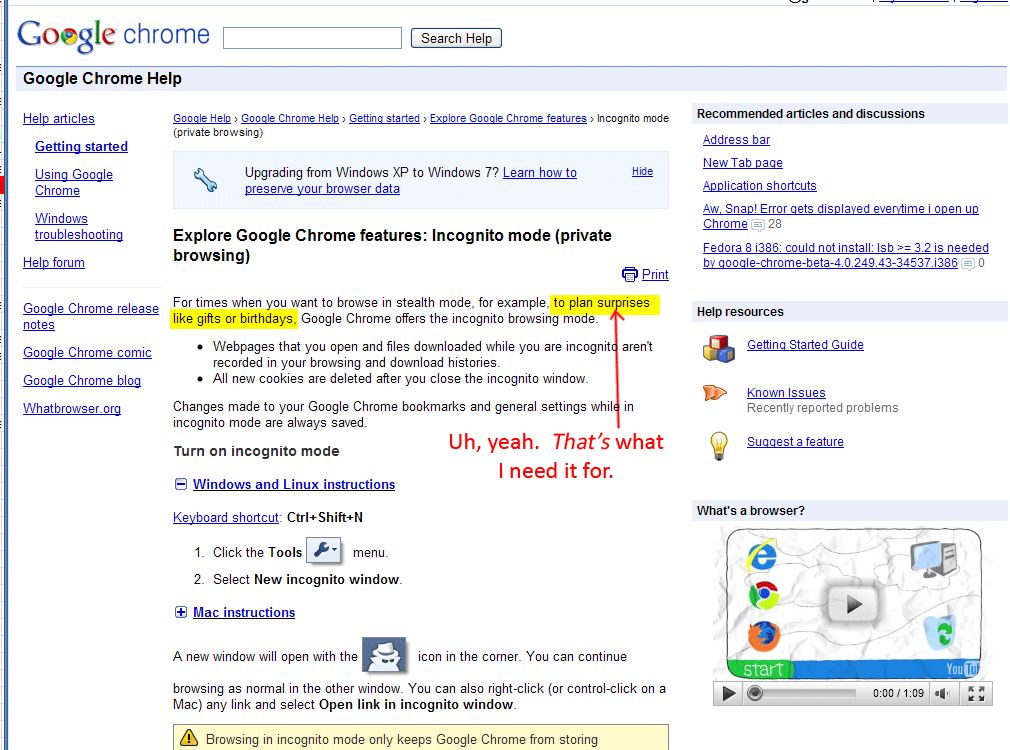Open Aw, Snap! Error discussion link

point(841,216)
